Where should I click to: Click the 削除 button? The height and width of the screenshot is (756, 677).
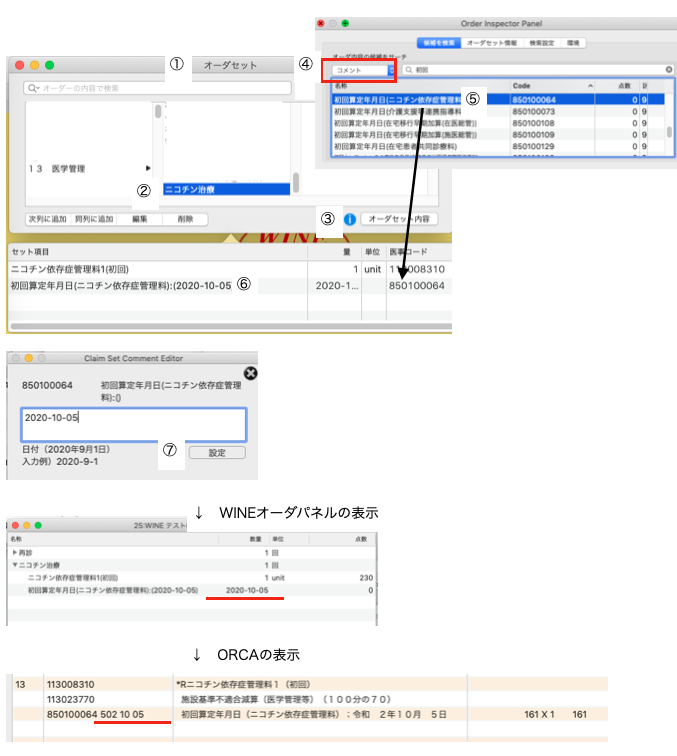(184, 219)
